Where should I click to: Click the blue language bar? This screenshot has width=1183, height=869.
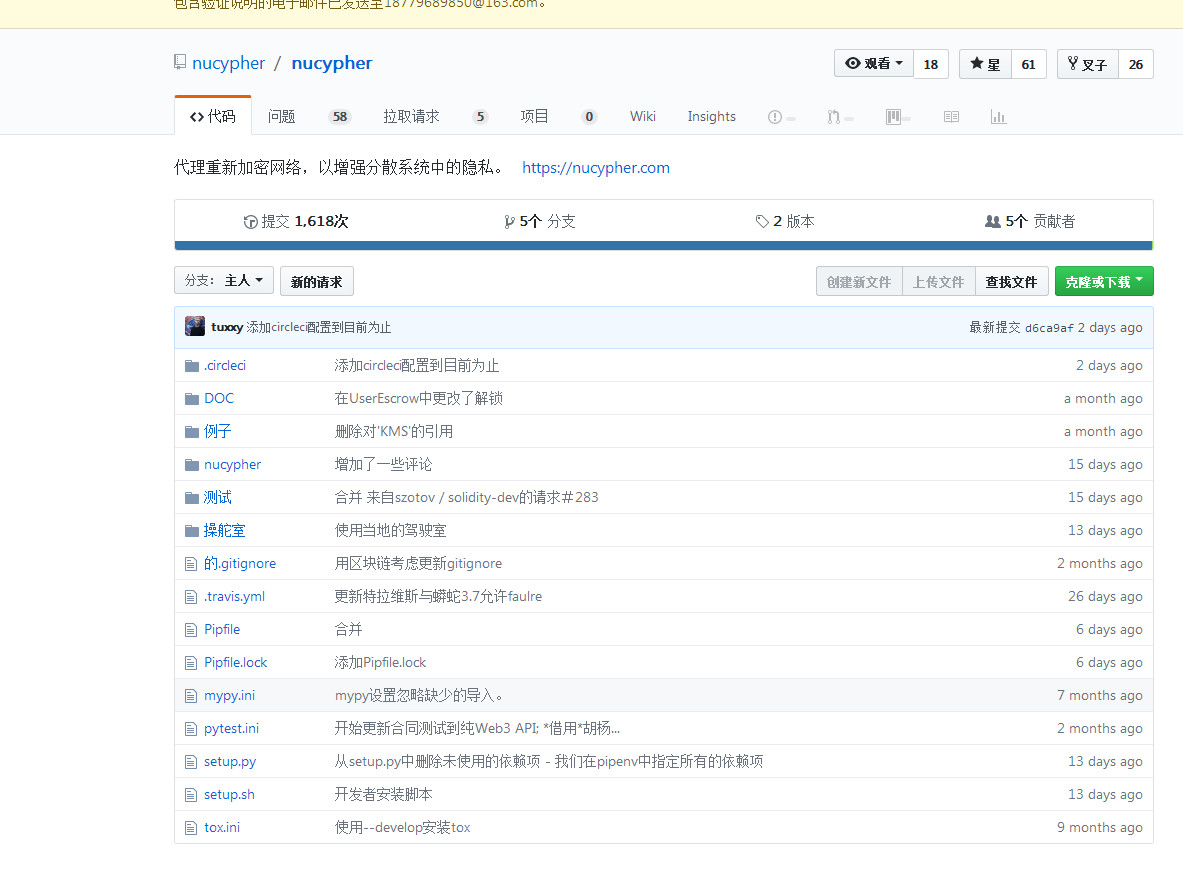(663, 245)
